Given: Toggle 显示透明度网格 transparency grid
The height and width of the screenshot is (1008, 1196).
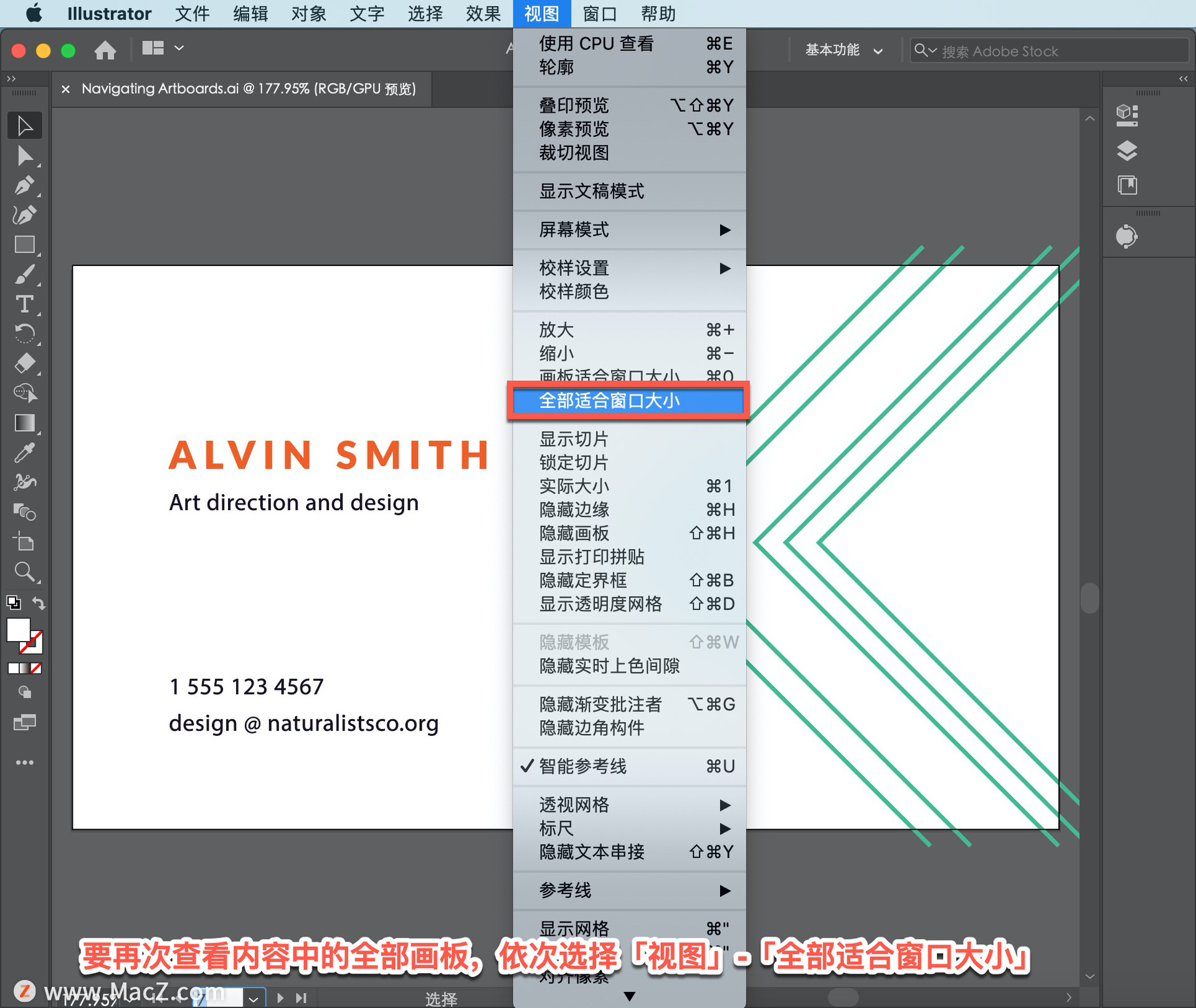Looking at the screenshot, I should coord(629,604).
